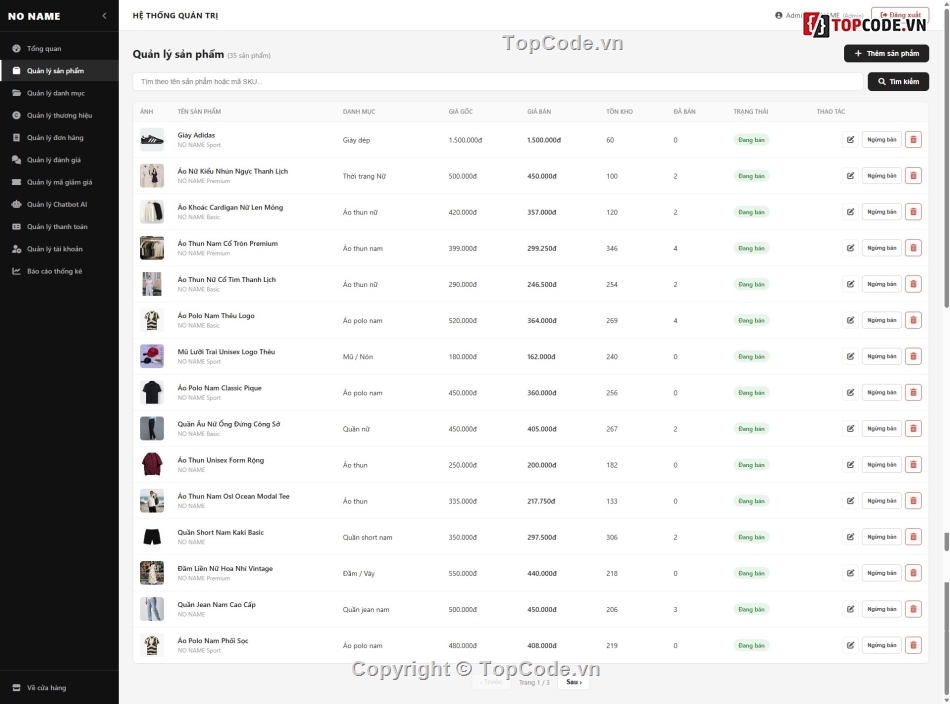The height and width of the screenshot is (704, 950).
Task: Edit Đầm Liền Nữ Hoa Nhí Vintage
Action: pyautogui.click(x=850, y=573)
